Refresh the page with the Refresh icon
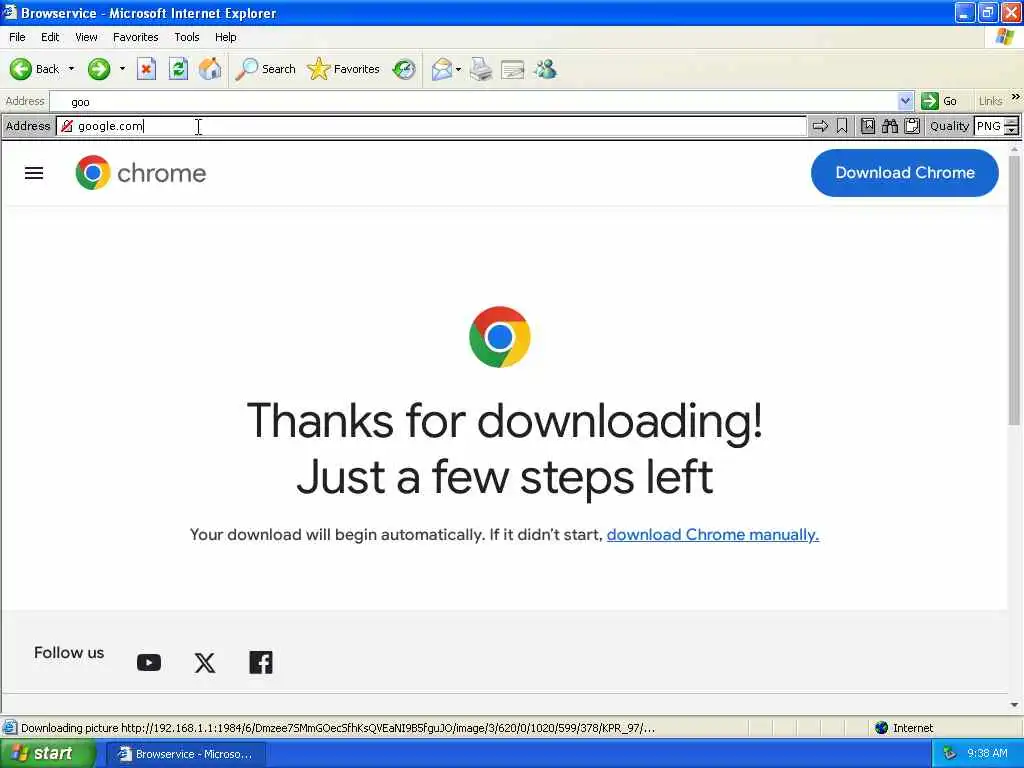1024x768 pixels. click(x=178, y=69)
